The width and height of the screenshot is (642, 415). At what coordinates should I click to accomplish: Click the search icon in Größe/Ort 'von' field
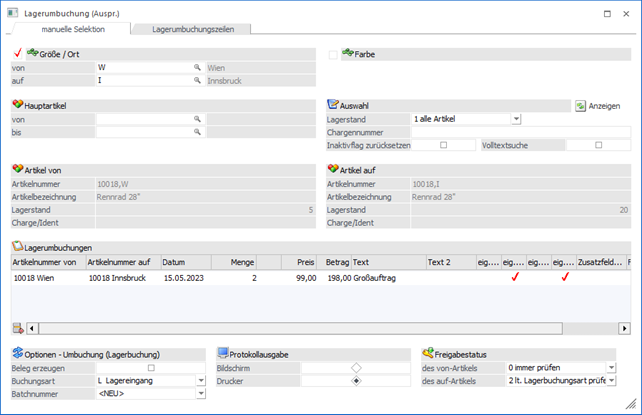tap(197, 67)
